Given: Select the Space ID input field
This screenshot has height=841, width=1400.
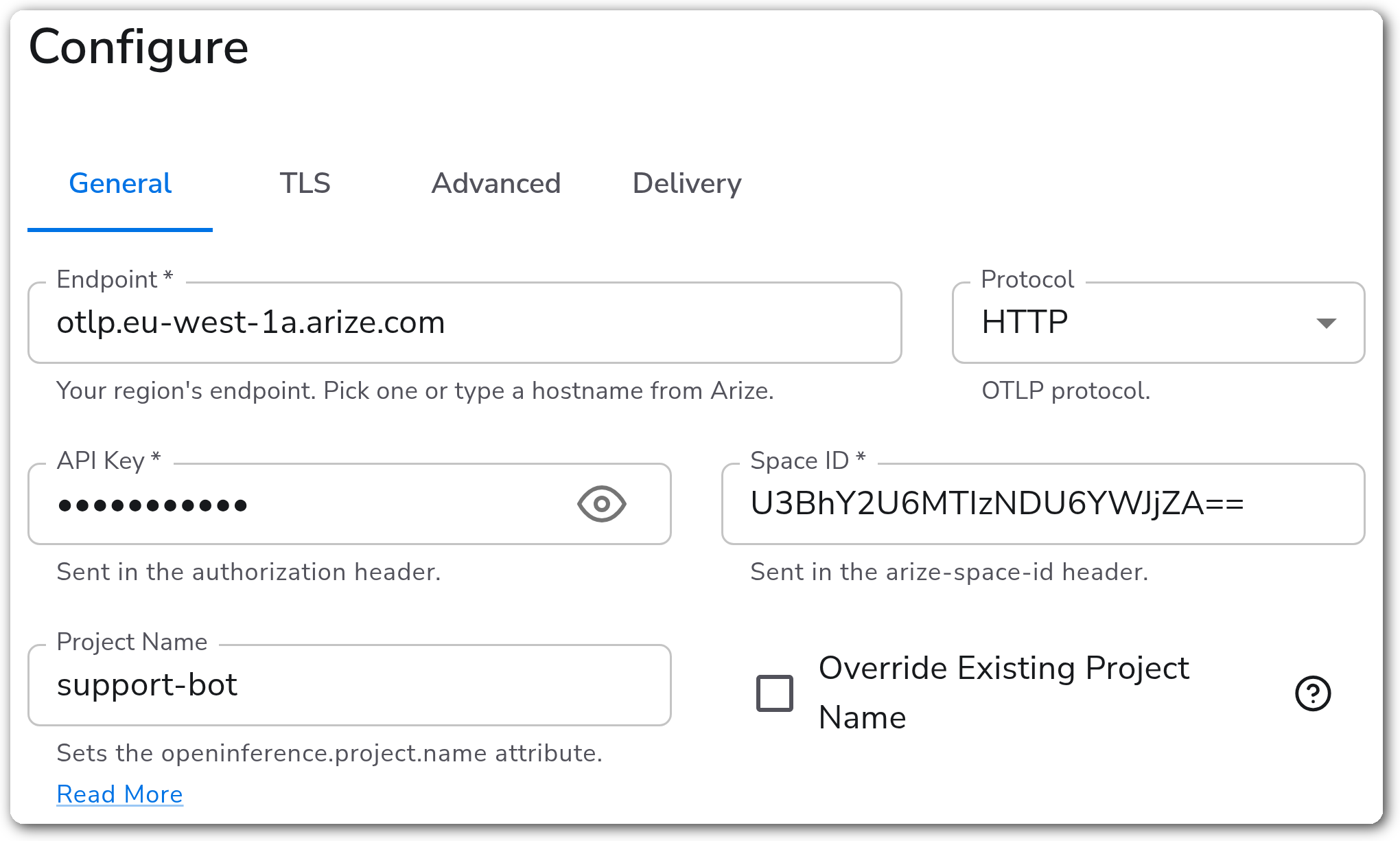Looking at the screenshot, I should tap(1043, 504).
